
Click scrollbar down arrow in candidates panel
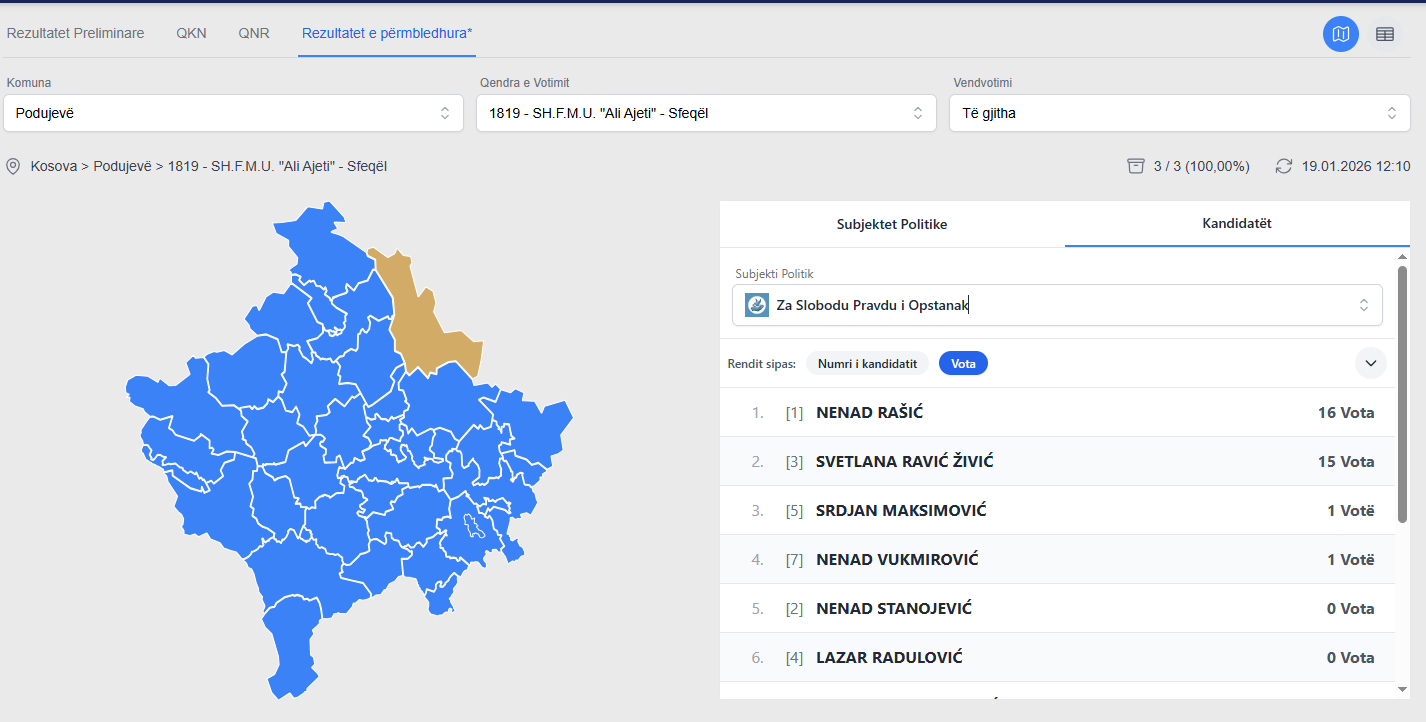[1403, 689]
